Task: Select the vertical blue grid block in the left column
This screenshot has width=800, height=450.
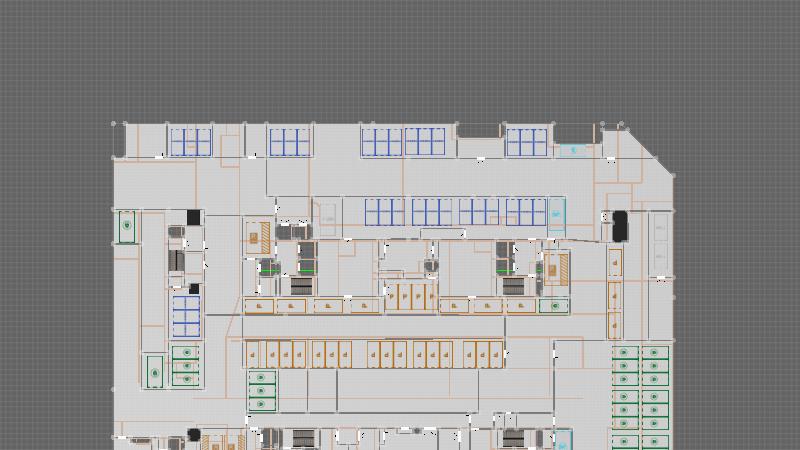Action: pyautogui.click(x=186, y=316)
